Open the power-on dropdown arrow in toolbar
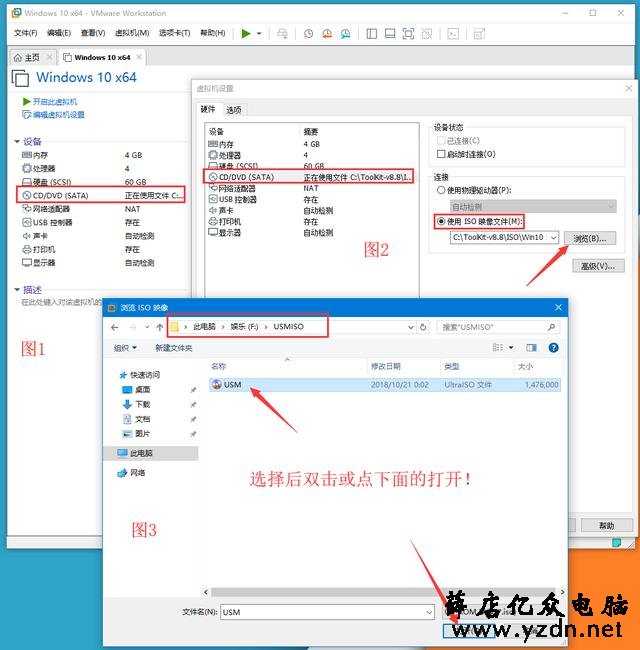640x650 pixels. (259, 34)
